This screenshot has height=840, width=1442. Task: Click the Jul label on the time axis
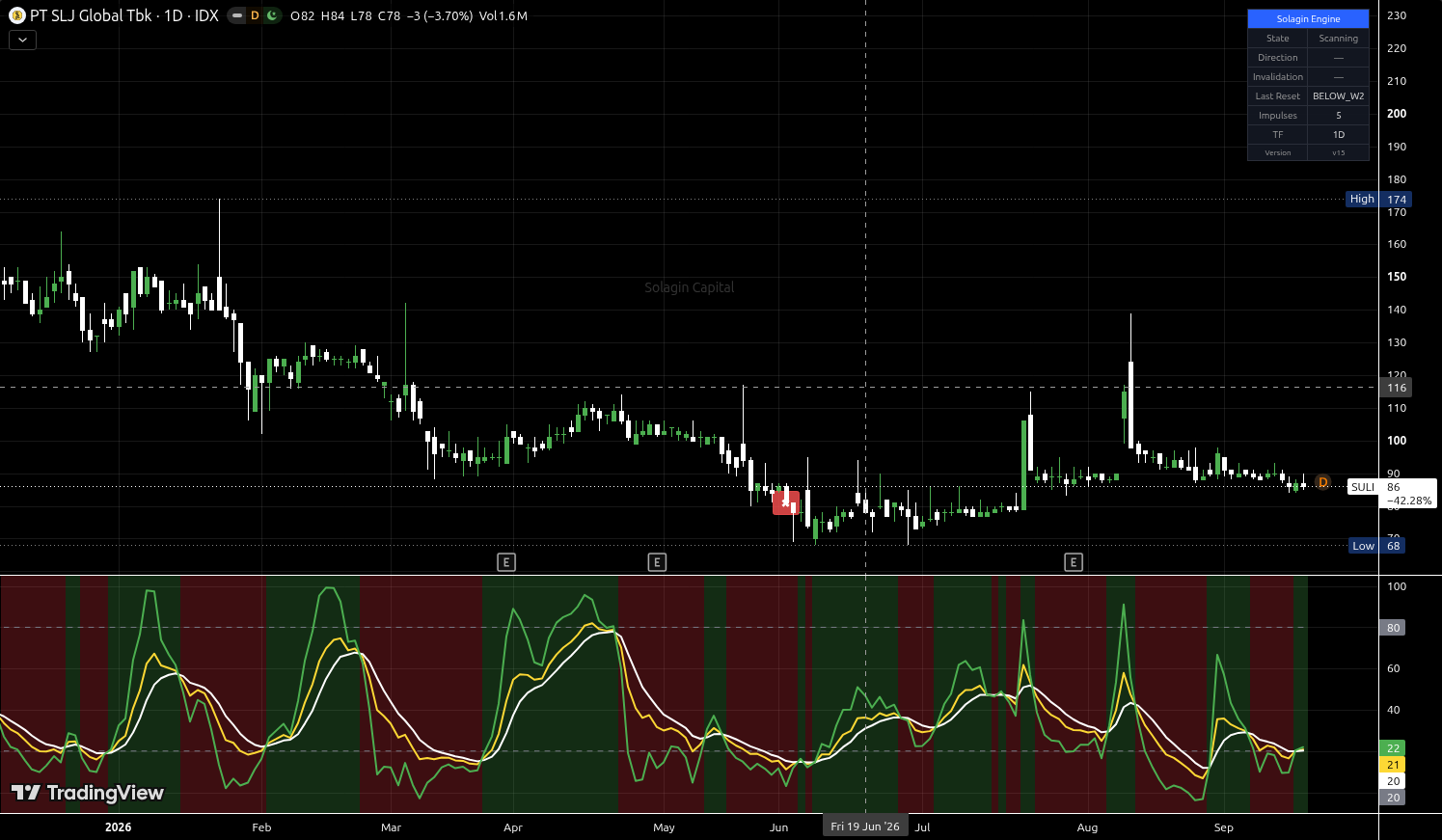click(x=923, y=827)
